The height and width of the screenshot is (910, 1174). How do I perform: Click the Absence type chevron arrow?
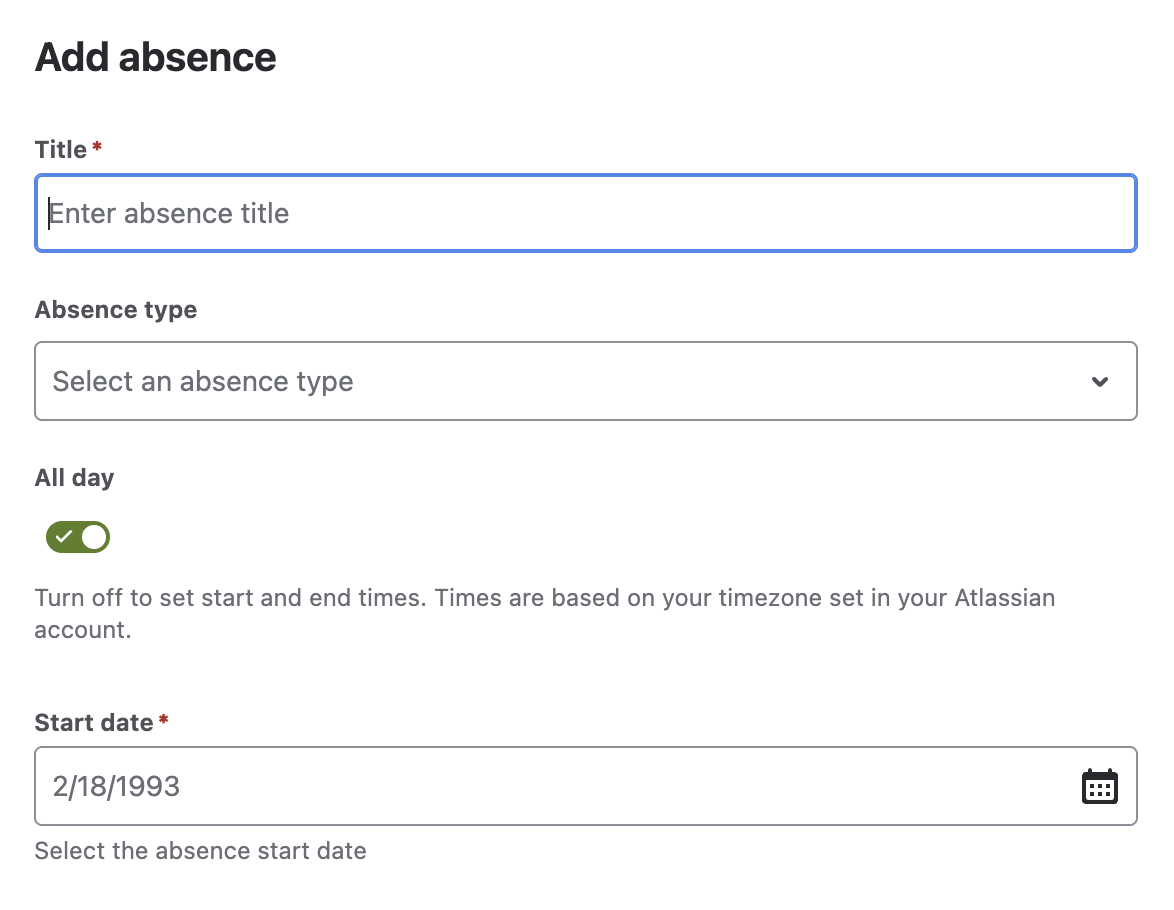(x=1099, y=381)
